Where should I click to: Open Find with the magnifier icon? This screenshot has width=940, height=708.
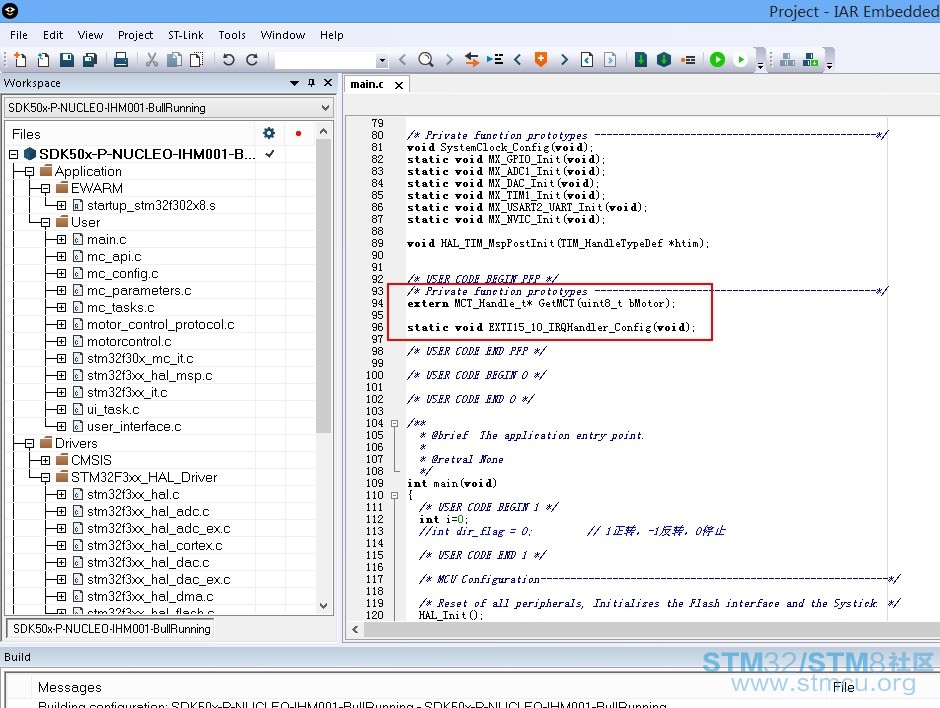coord(426,59)
